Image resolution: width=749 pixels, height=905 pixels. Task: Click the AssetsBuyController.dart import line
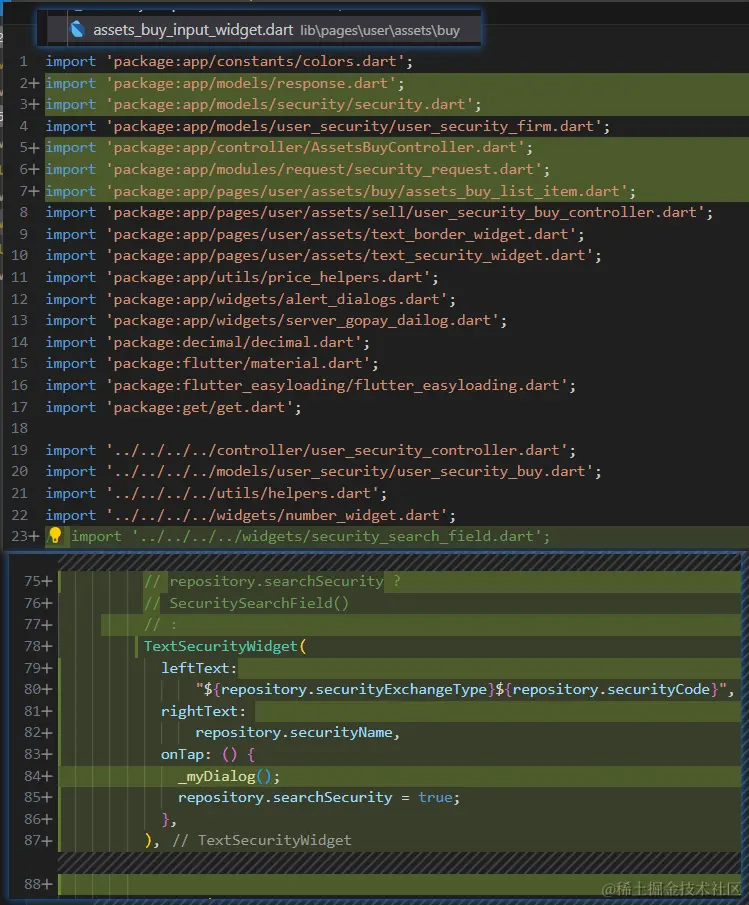click(x=289, y=148)
